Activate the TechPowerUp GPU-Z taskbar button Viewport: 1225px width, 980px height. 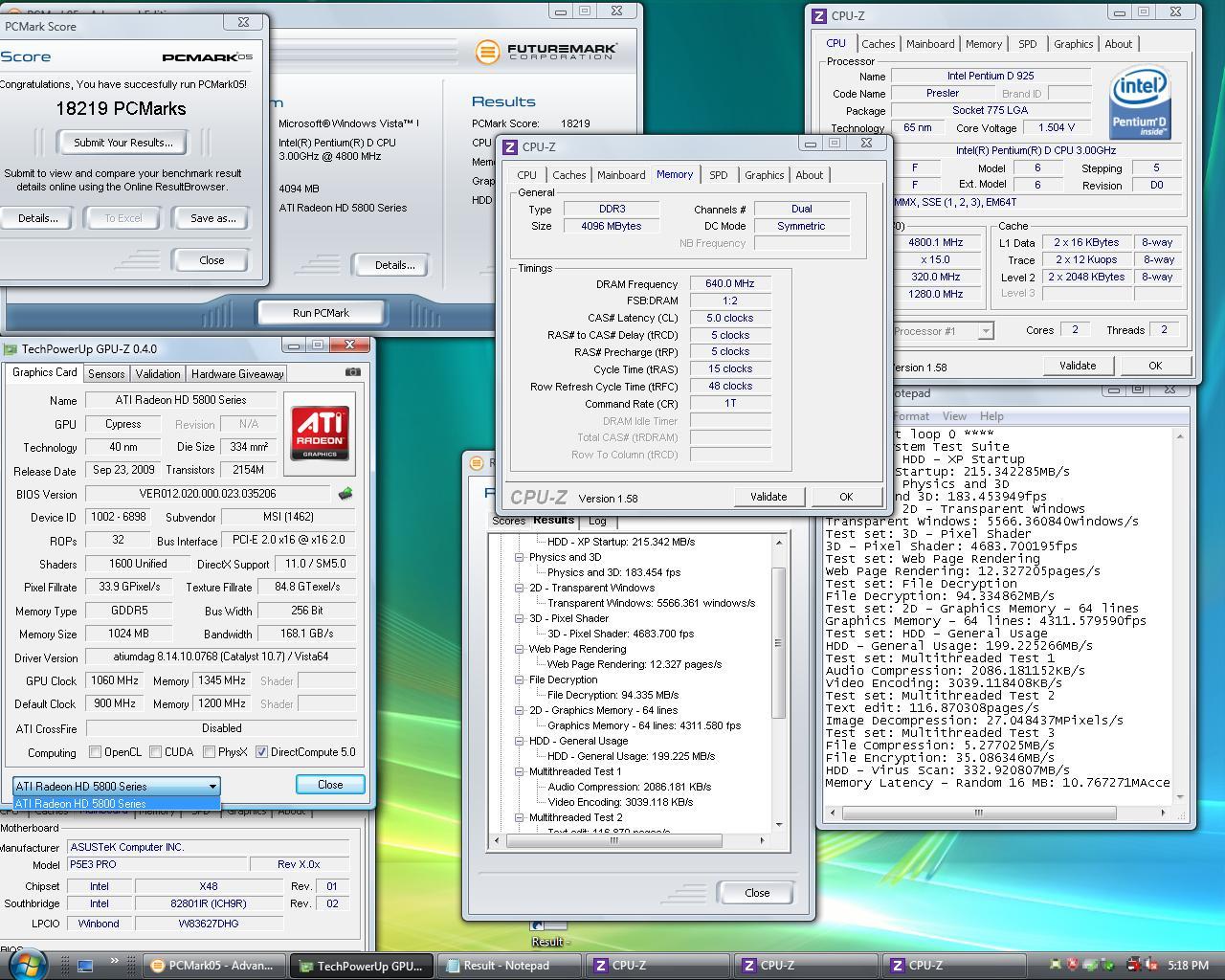point(361,966)
